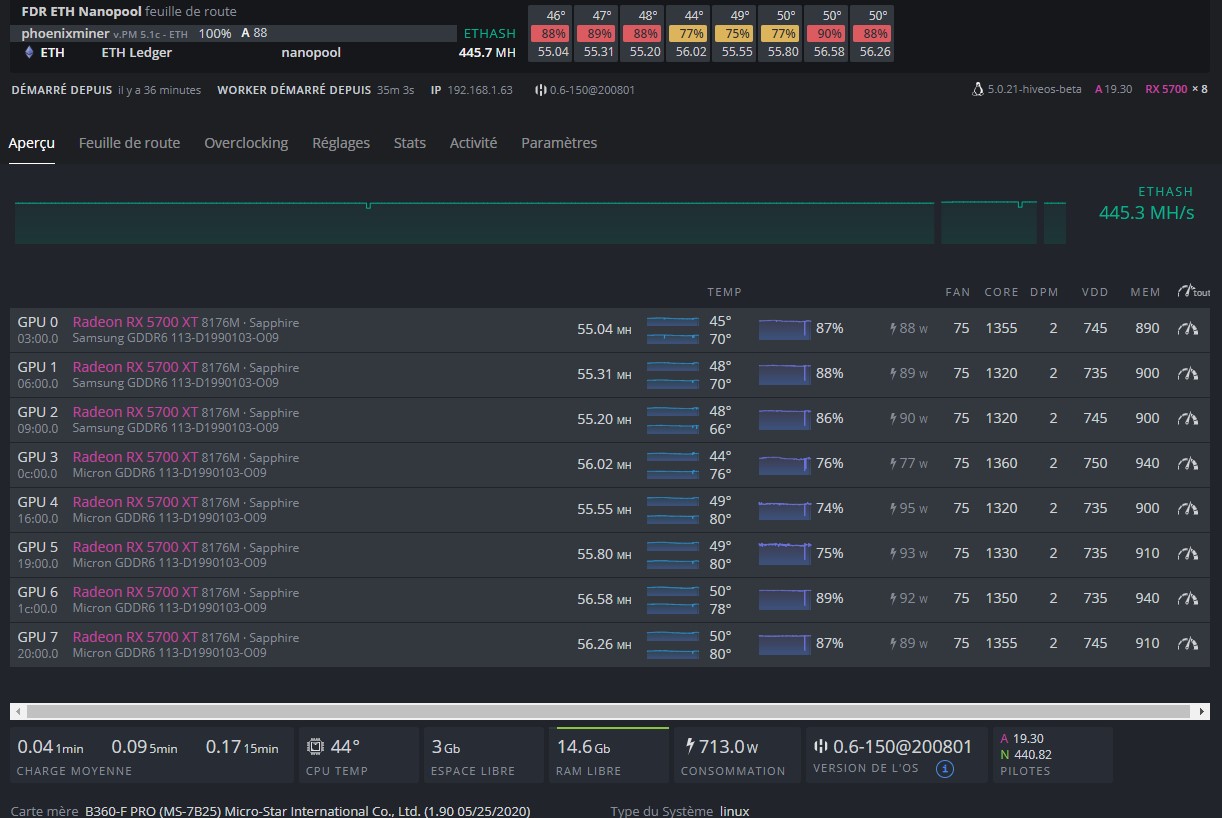Click GPU 2 temperature graph
The image size is (1222, 818).
673,419
